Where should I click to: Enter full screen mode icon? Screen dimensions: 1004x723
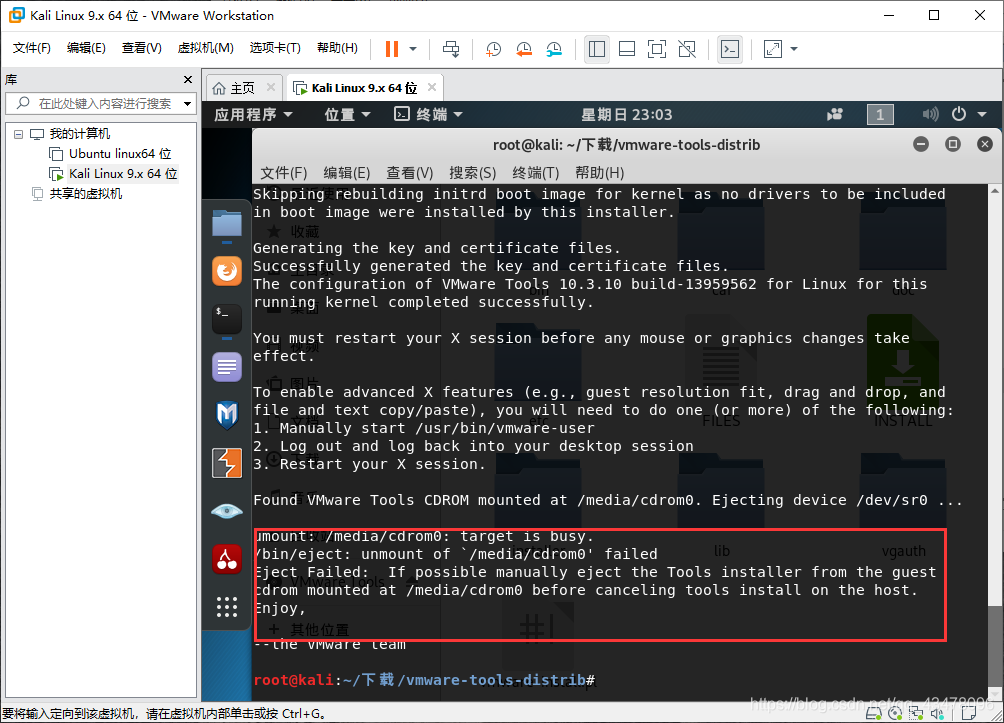click(x=657, y=49)
